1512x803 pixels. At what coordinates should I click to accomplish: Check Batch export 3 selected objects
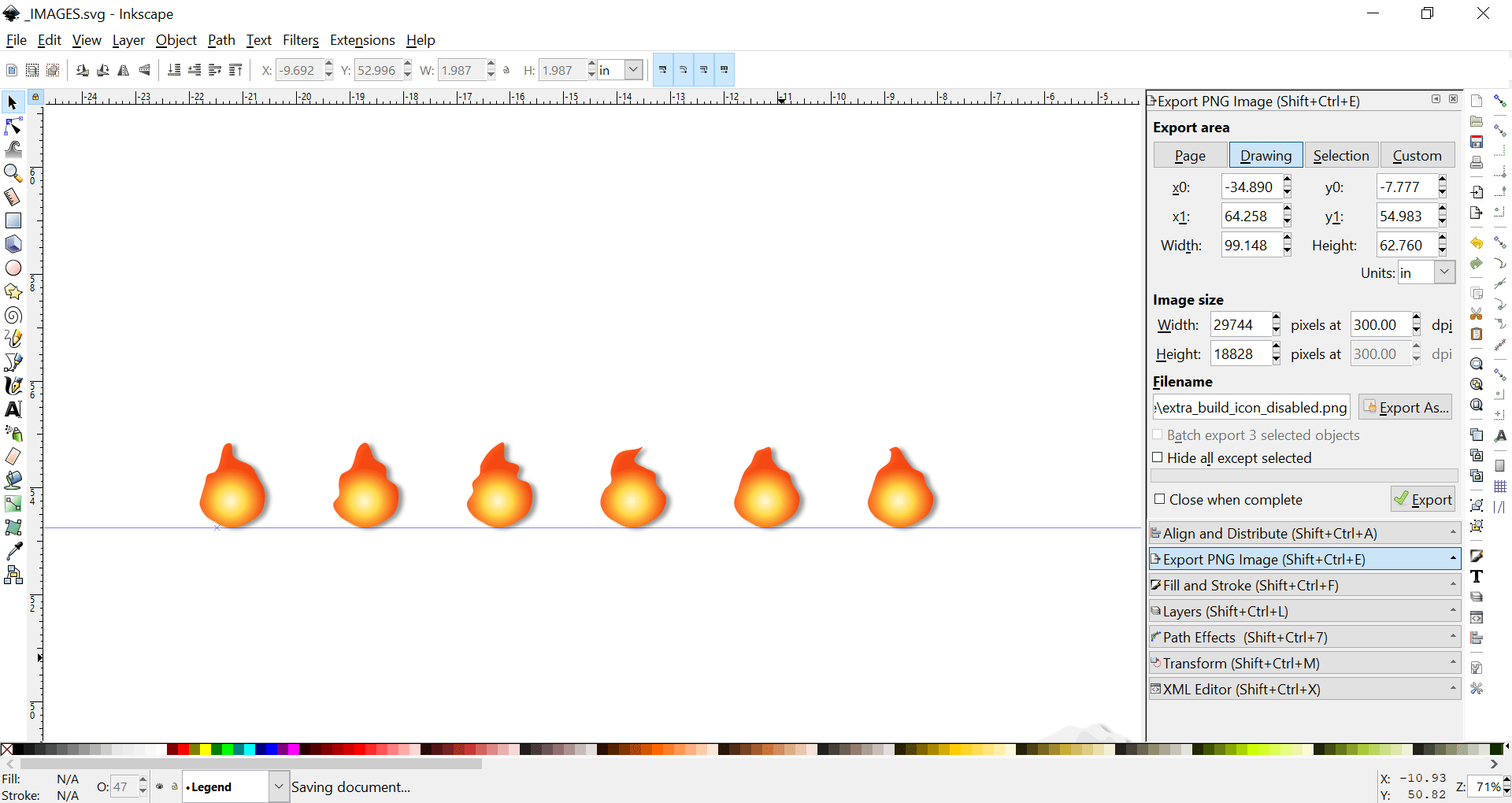click(x=1158, y=435)
